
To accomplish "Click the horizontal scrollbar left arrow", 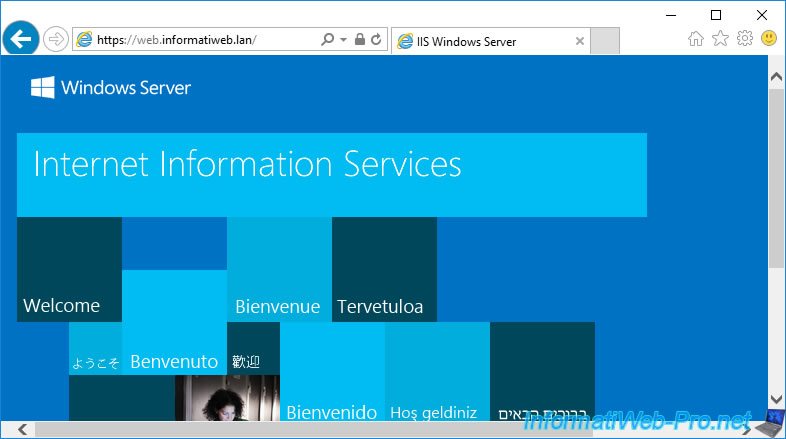I will (23, 429).
